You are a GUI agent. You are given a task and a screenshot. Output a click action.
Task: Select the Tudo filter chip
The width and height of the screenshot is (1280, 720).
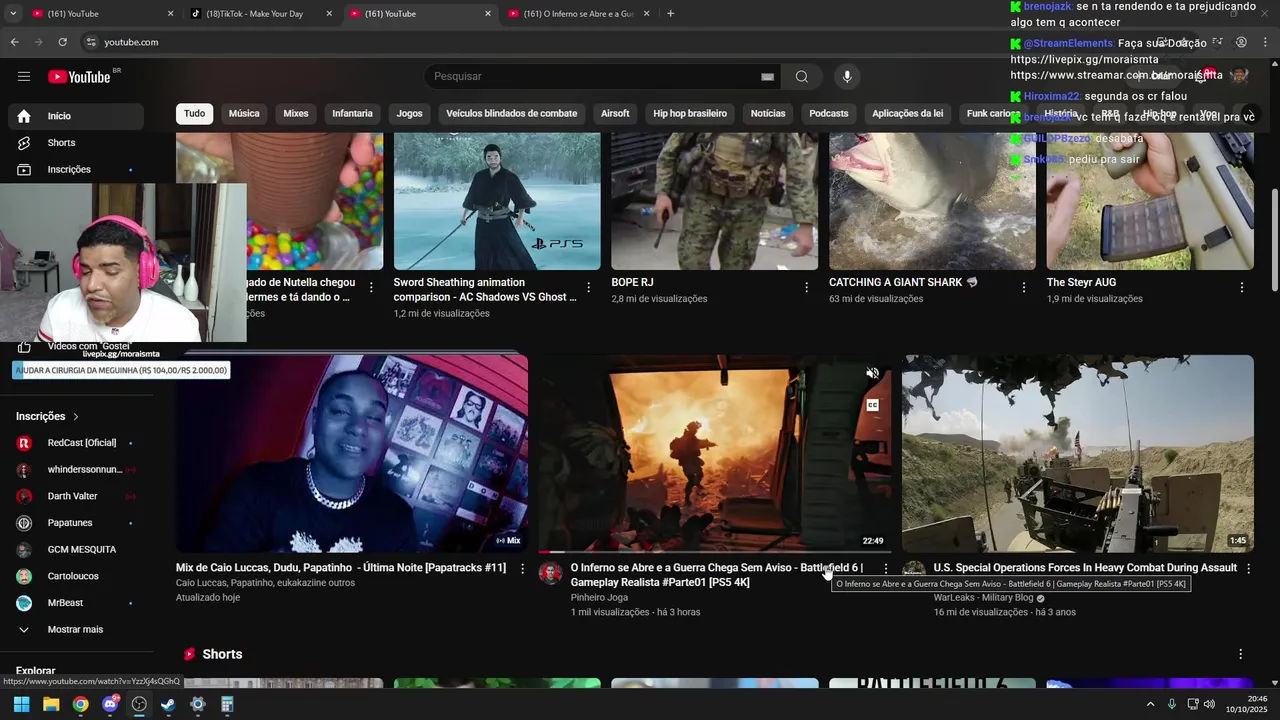[194, 113]
